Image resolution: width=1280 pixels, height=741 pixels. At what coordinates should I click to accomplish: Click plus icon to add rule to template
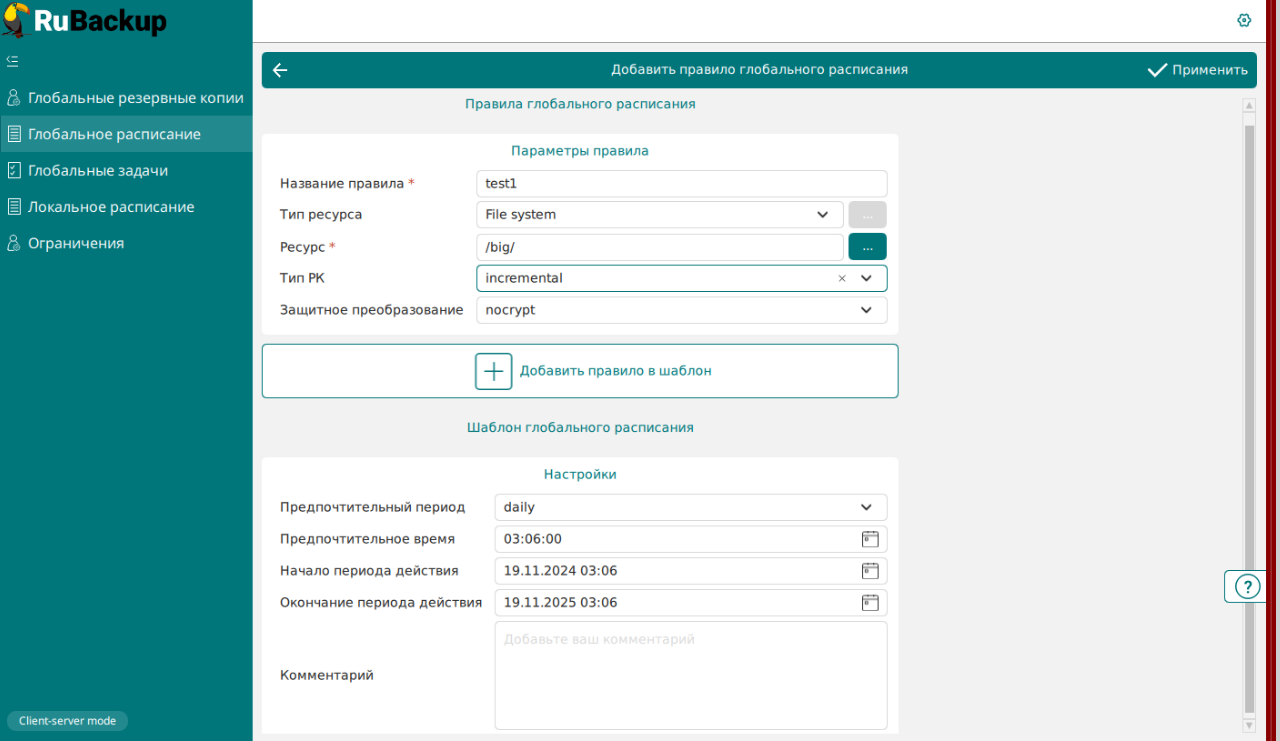493,371
